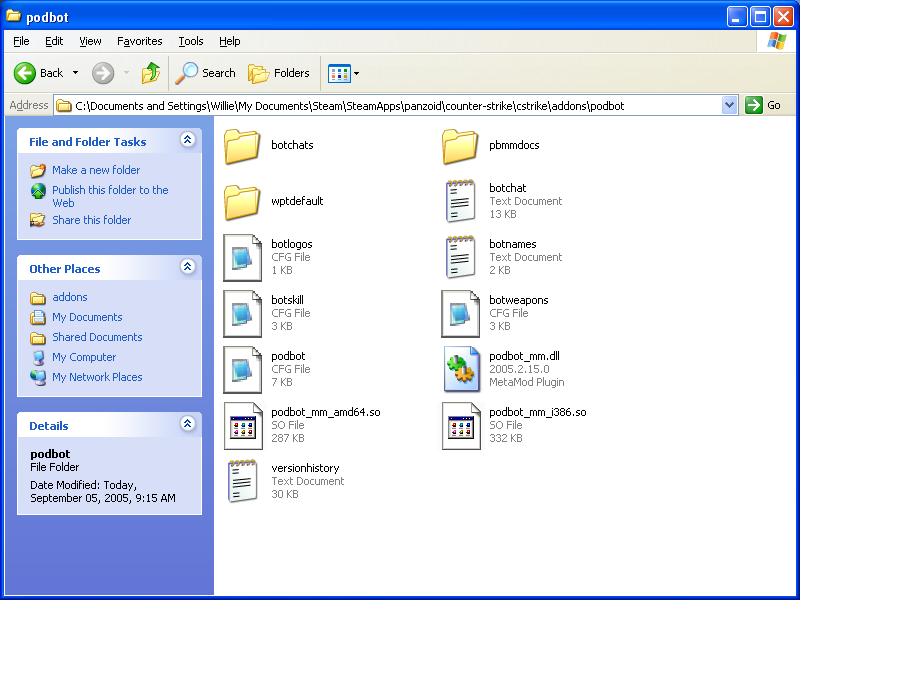Click the Back arrow icon
The width and height of the screenshot is (909, 682).
coord(25,73)
